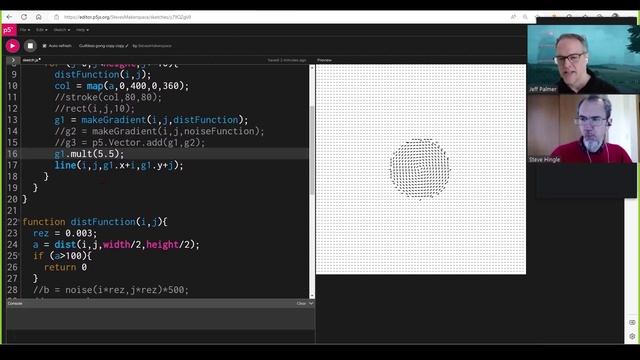Click the read aloud icon in the address bar

pyautogui.click(x=513, y=17)
